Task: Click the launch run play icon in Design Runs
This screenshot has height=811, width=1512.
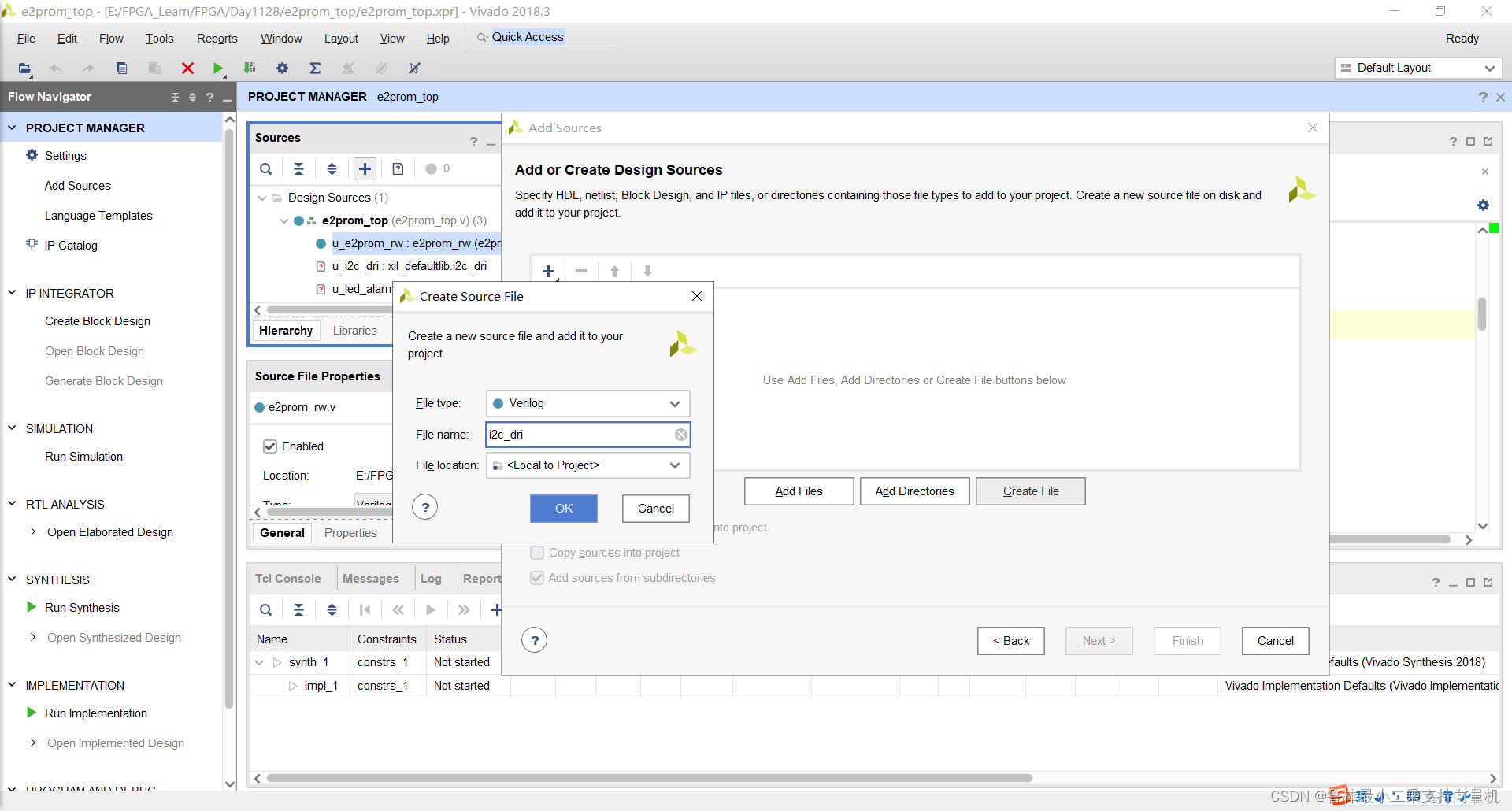Action: [431, 609]
